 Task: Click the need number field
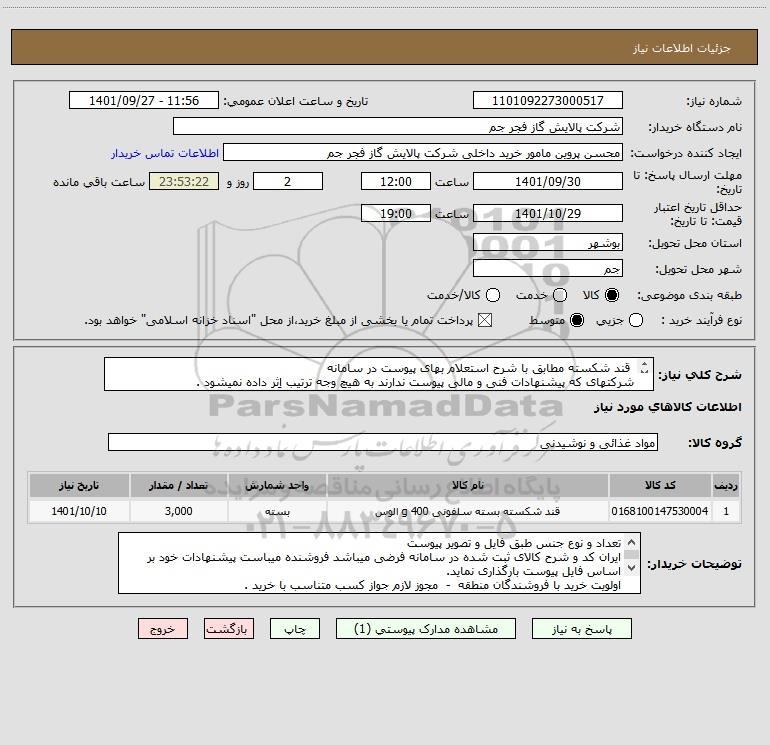[x=548, y=101]
